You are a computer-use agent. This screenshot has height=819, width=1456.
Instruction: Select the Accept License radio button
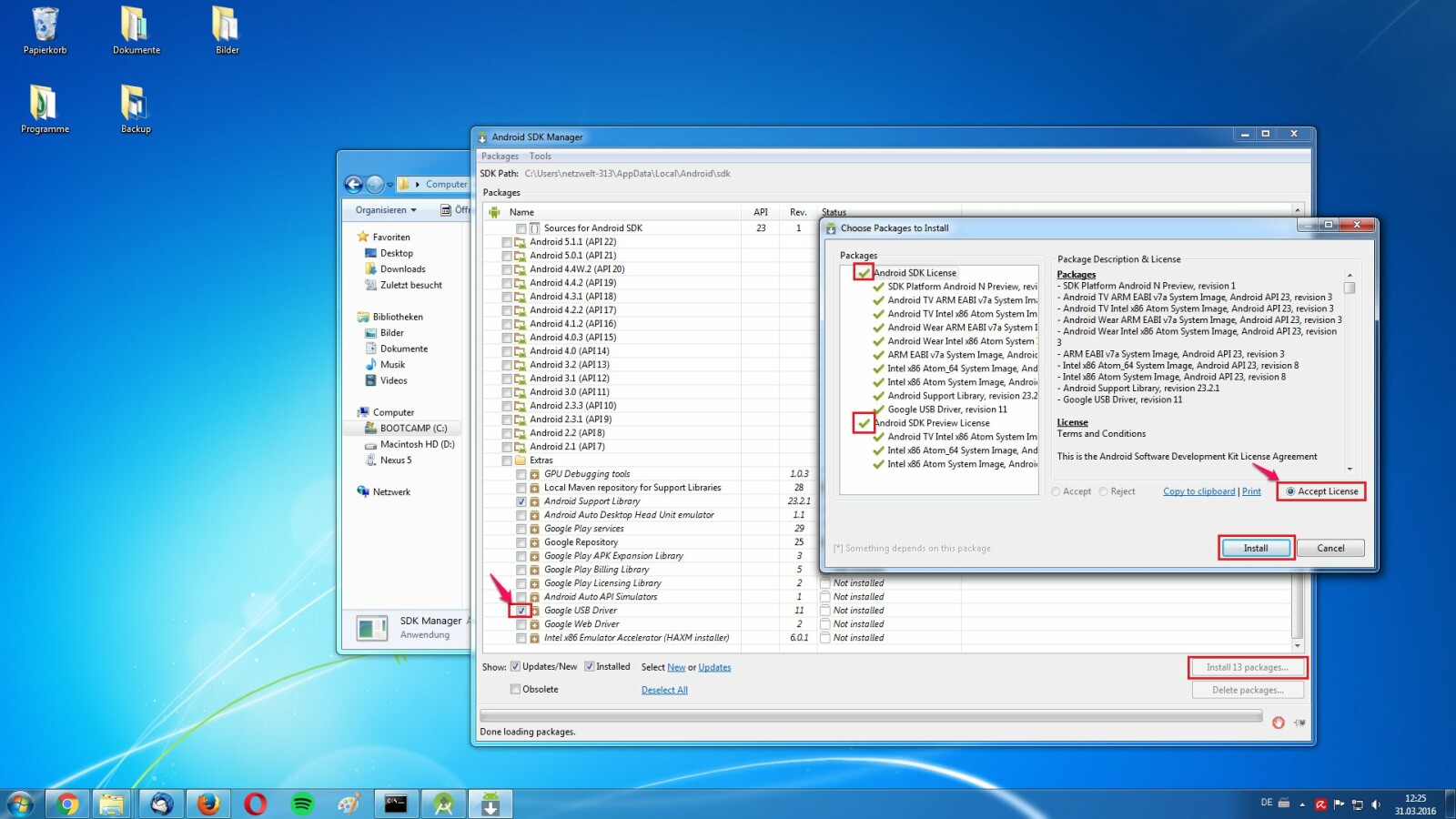pyautogui.click(x=1290, y=491)
